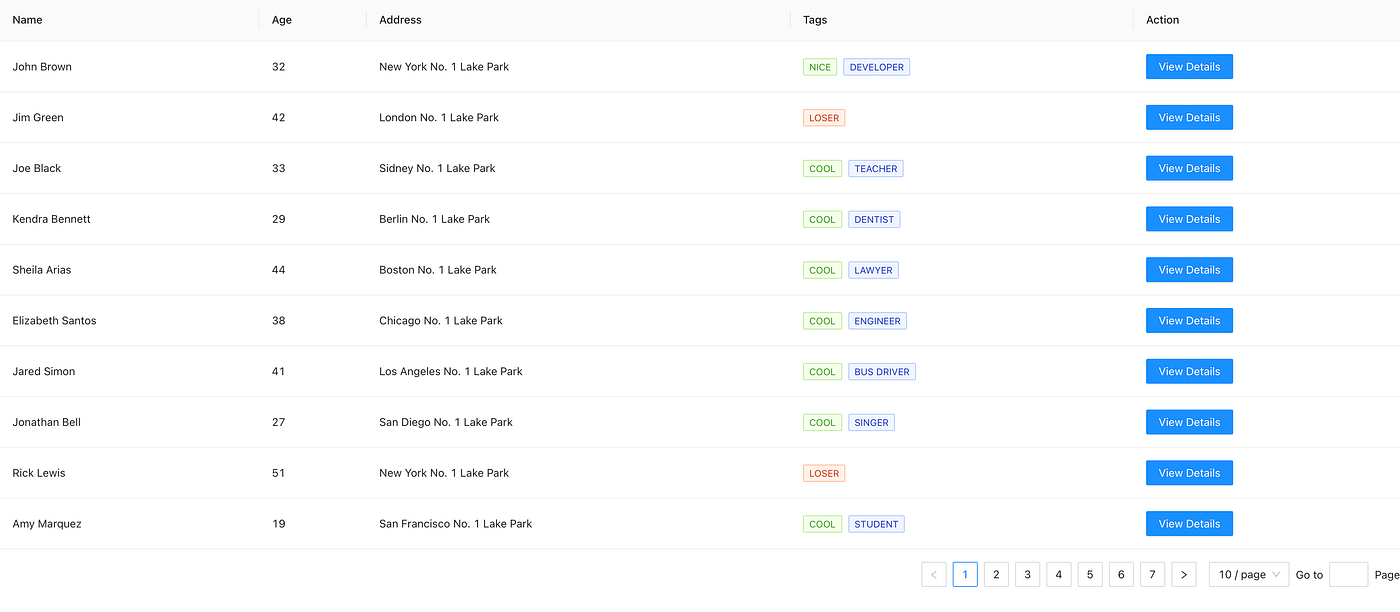Click the Name column header
This screenshot has width=1400, height=612.
(28, 20)
